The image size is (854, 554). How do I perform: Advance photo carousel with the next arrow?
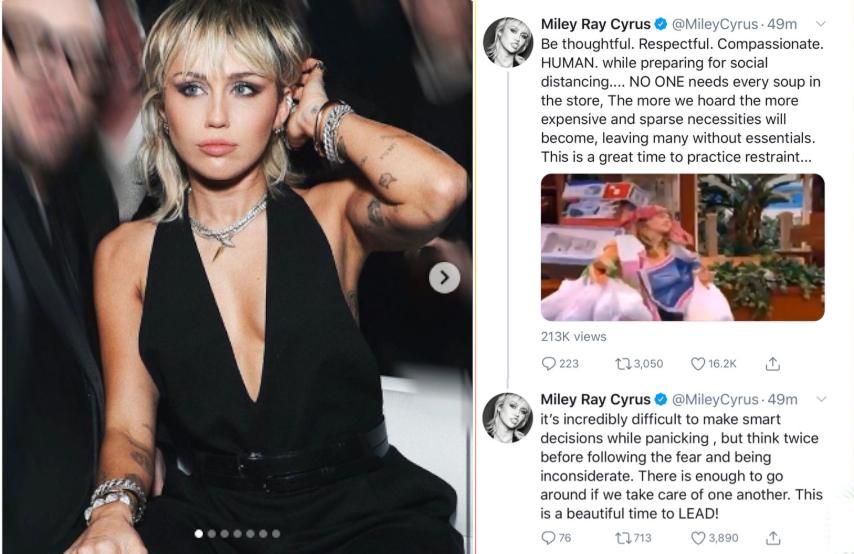[445, 277]
